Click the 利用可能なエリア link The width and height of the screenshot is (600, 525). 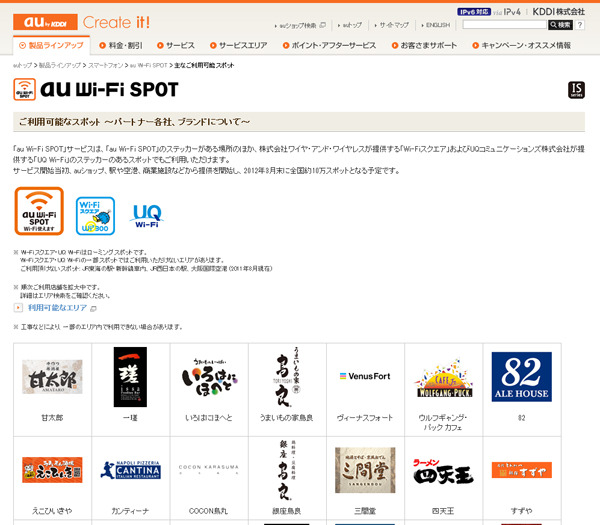(57, 308)
